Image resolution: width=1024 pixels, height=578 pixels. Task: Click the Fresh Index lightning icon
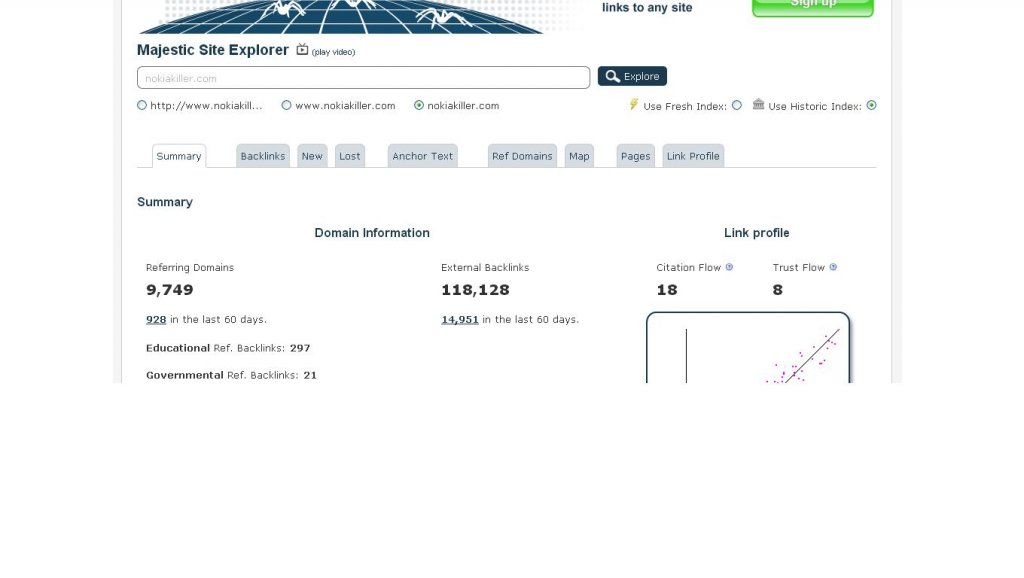pyautogui.click(x=633, y=104)
